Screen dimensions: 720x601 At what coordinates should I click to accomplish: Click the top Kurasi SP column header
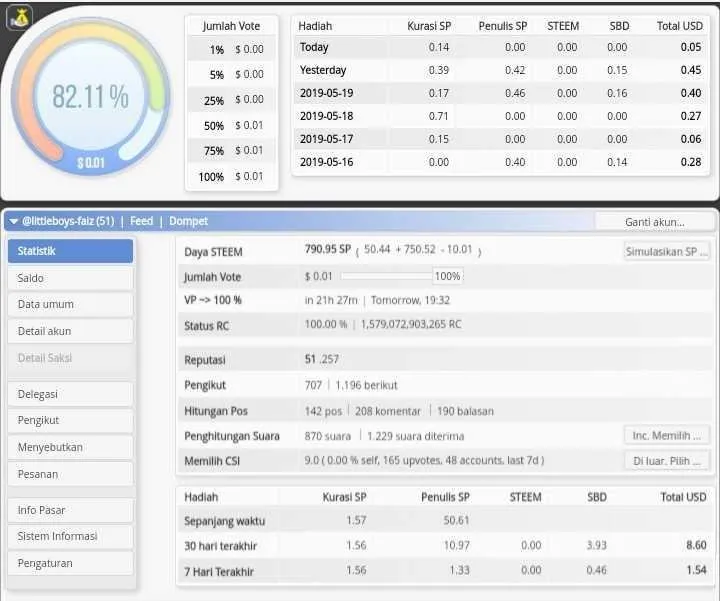[429, 26]
